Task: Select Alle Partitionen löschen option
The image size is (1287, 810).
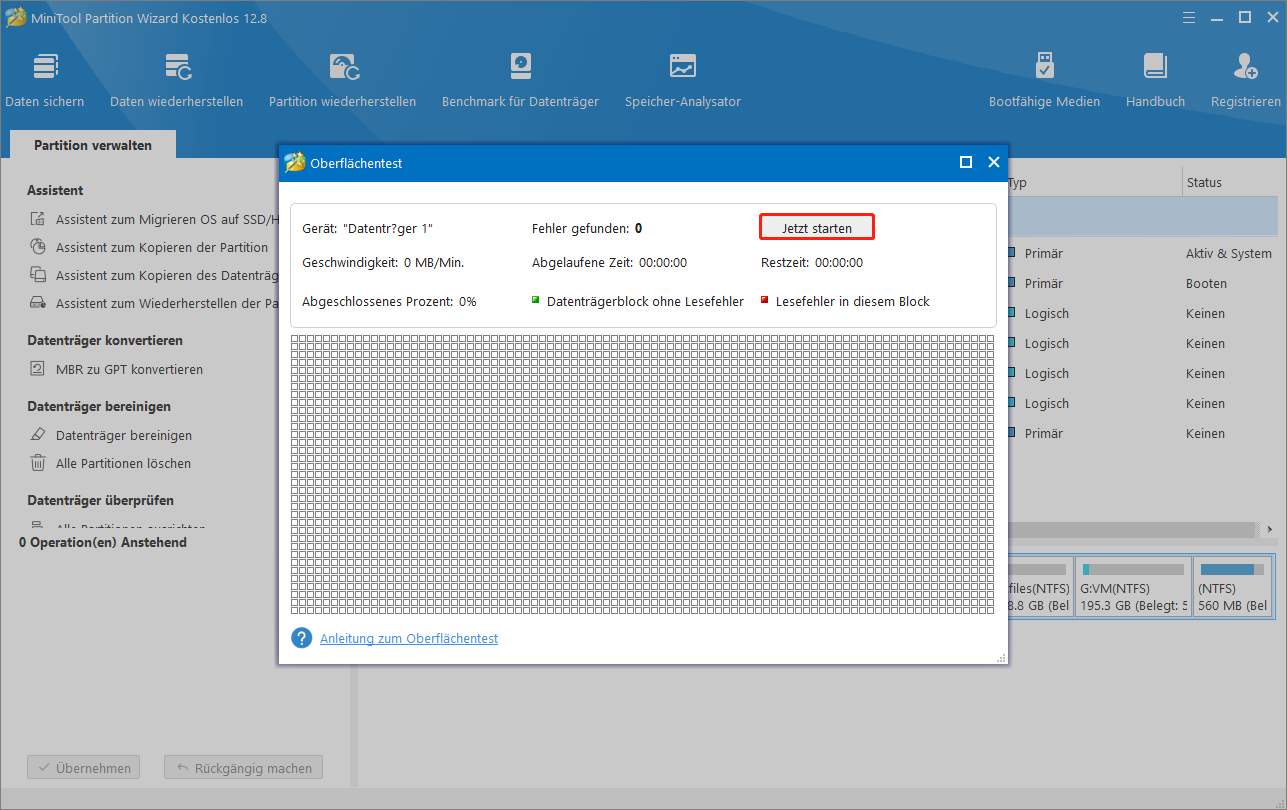Action: [x=123, y=463]
